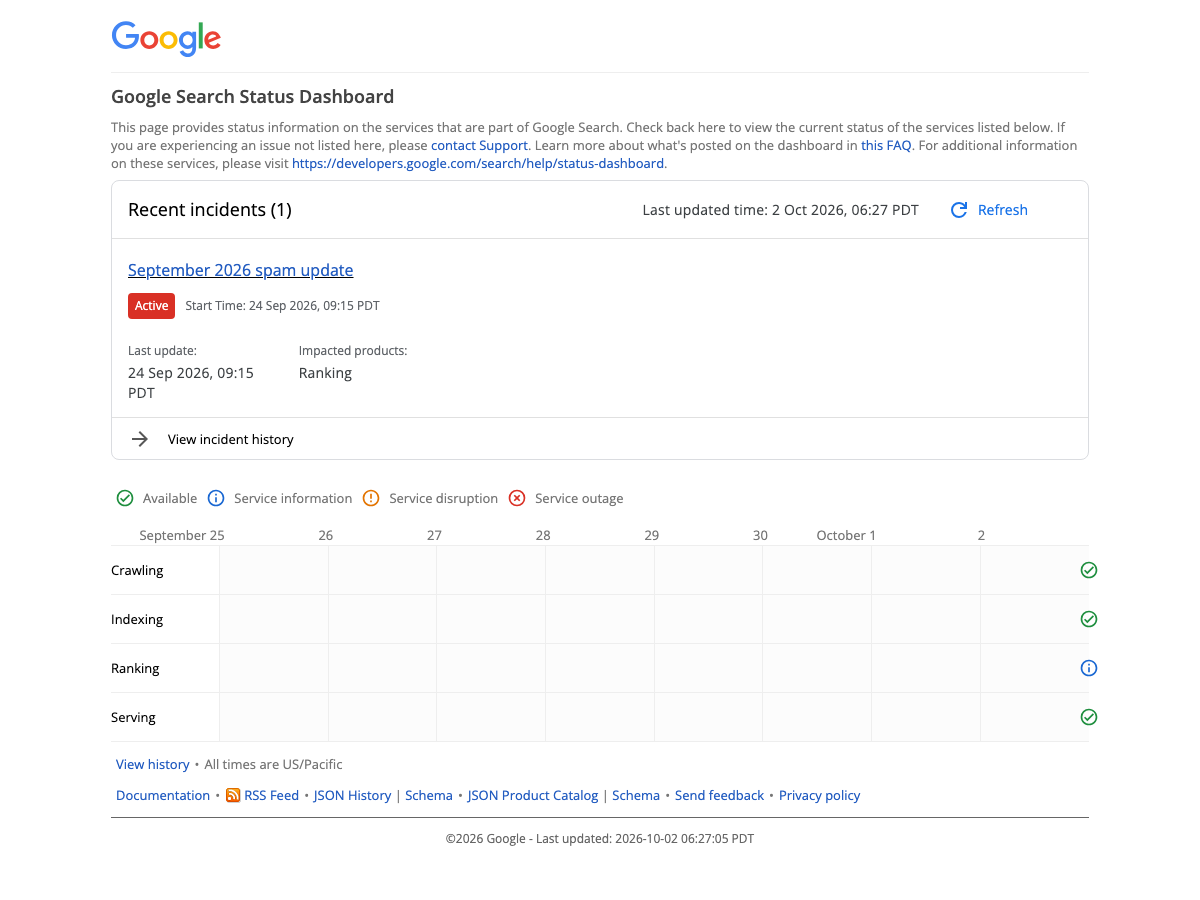This screenshot has height=900, width=1200.
Task: Click the 27 date header
Action: pos(434,535)
